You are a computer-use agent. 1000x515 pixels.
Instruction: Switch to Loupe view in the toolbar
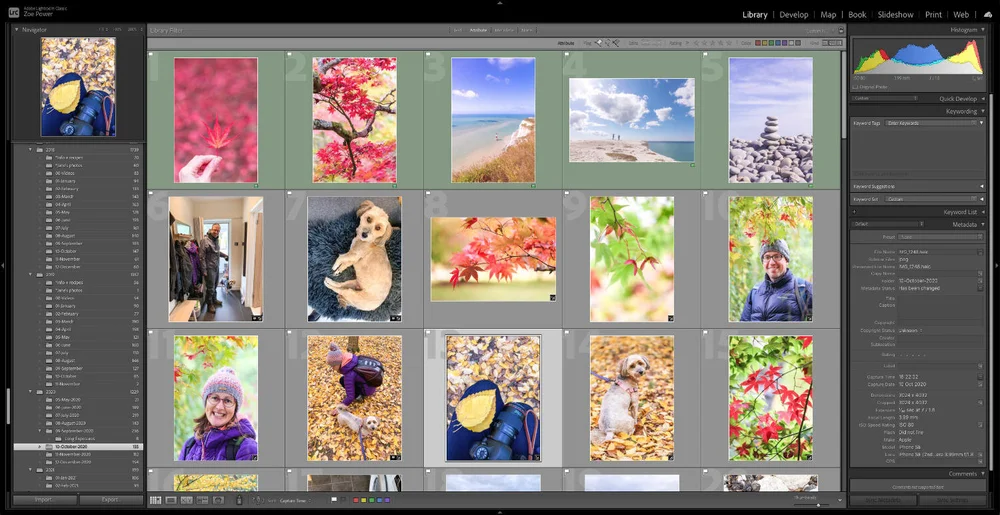(171, 500)
